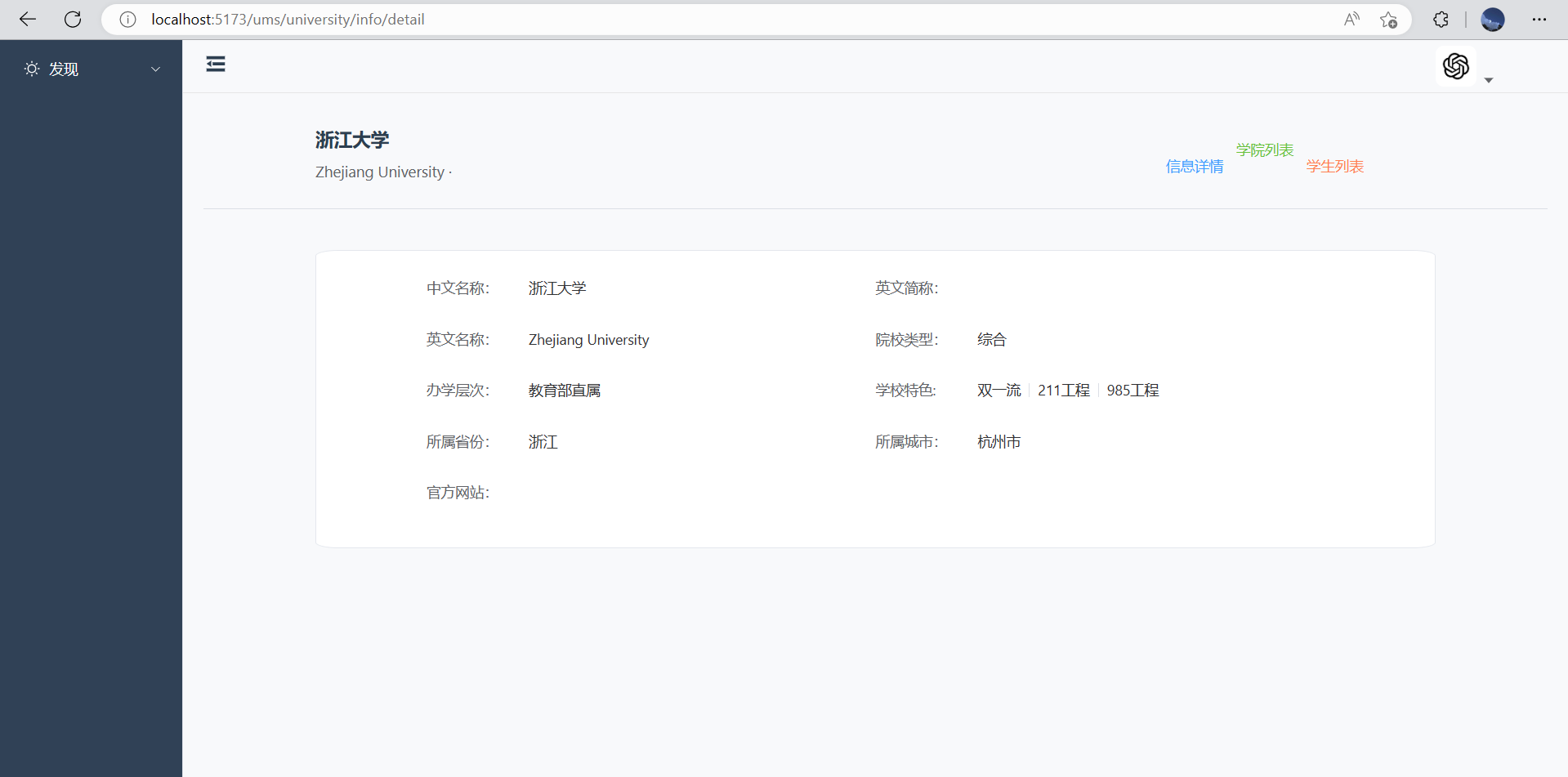
Task: Open site information icon in address bar
Action: pyautogui.click(x=127, y=20)
